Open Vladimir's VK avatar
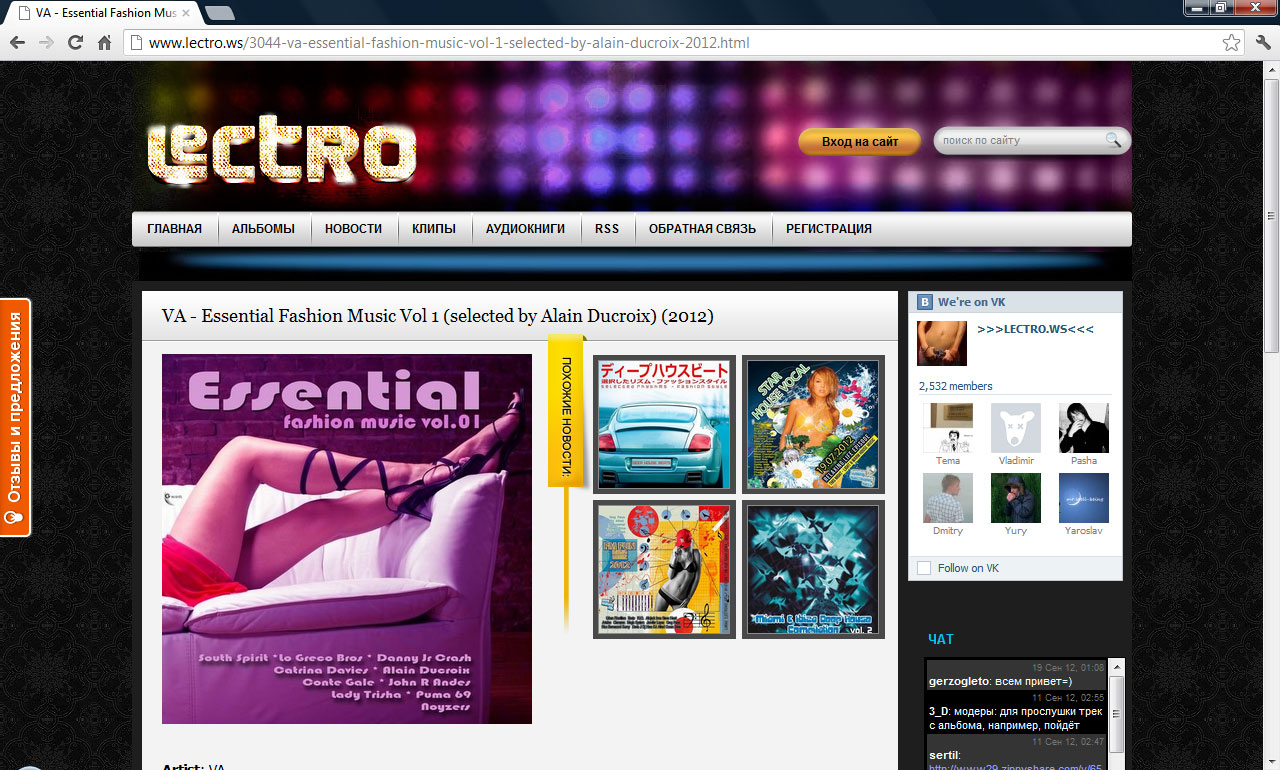 pos(1016,428)
